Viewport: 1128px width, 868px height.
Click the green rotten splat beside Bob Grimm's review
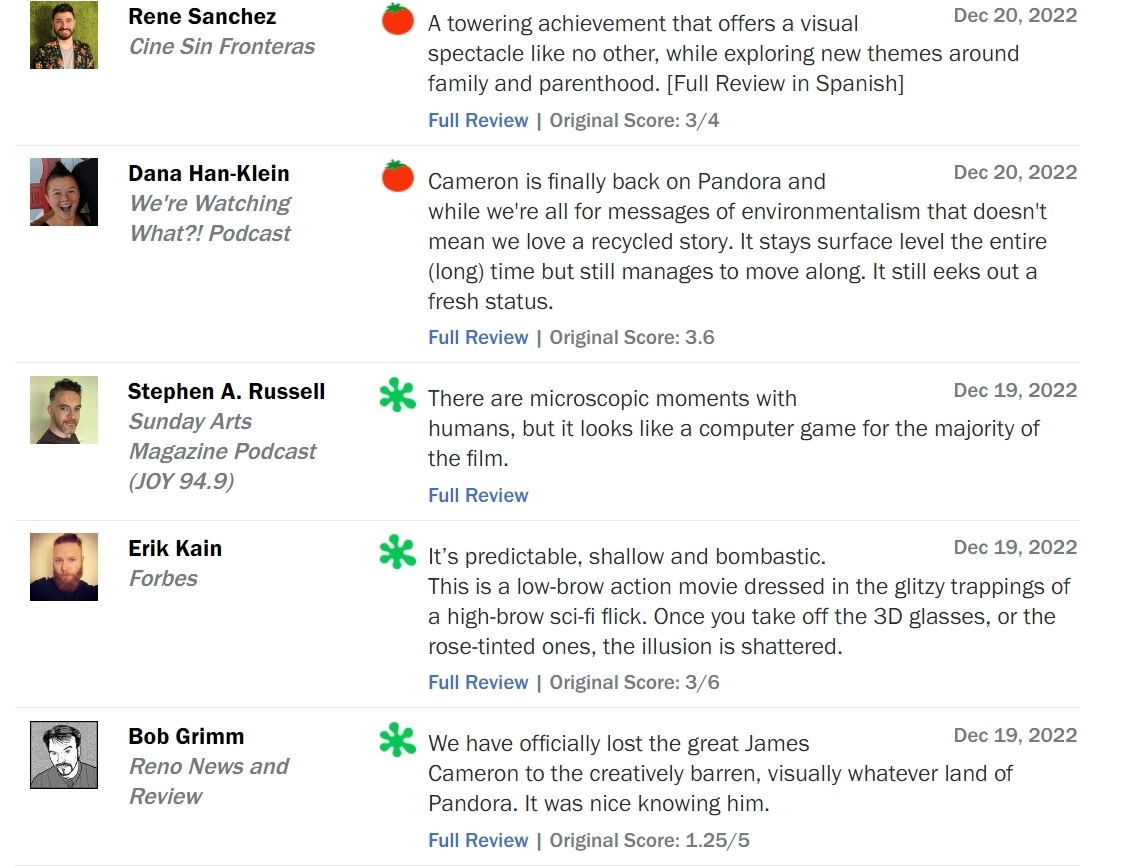point(398,740)
